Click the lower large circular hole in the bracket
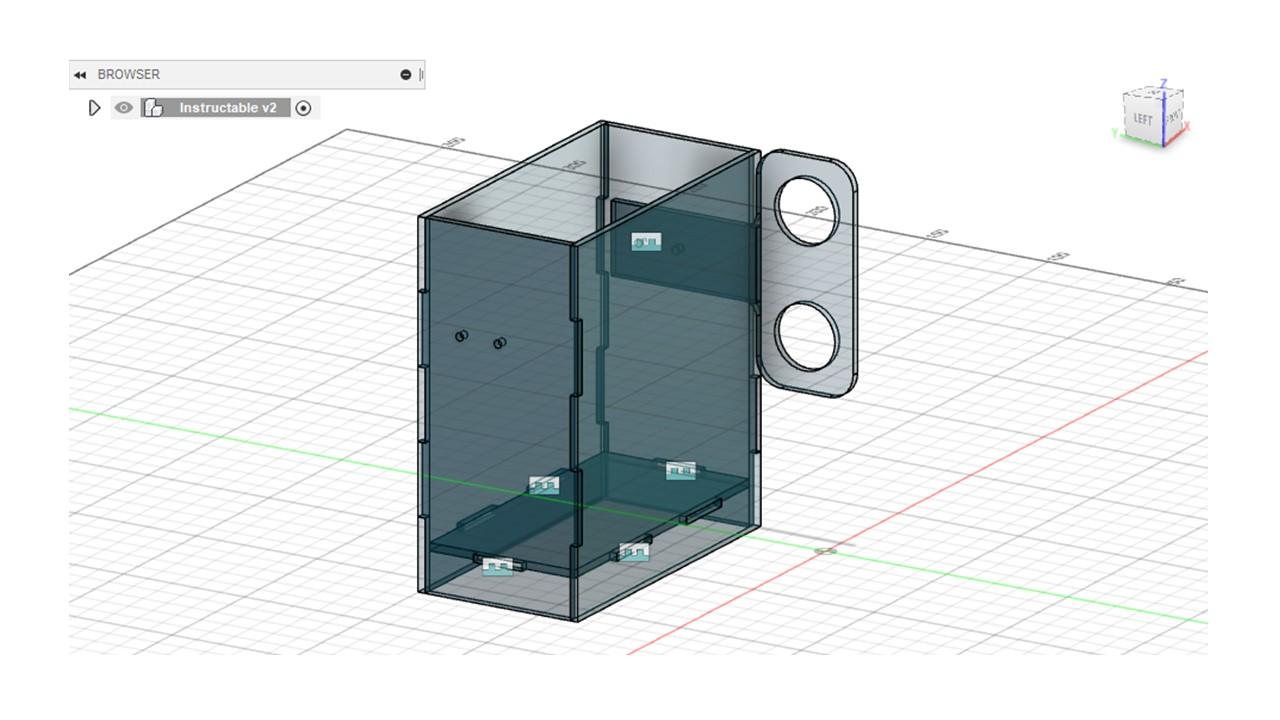 pyautogui.click(x=806, y=338)
